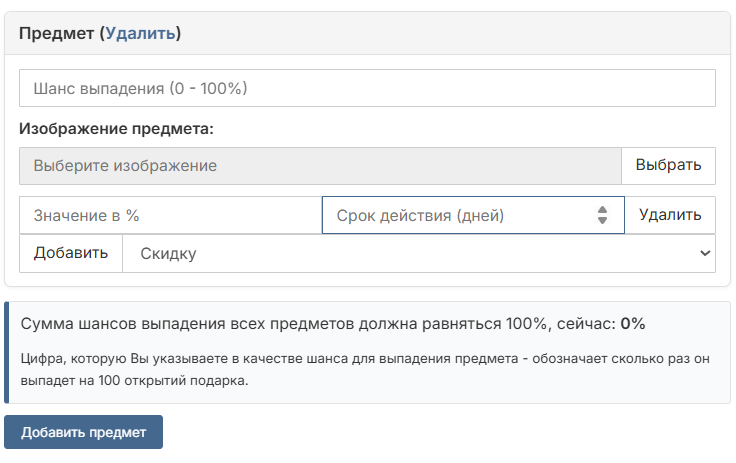The height and width of the screenshot is (463, 736).
Task: Click the bold 0% current total value
Action: 633,324
